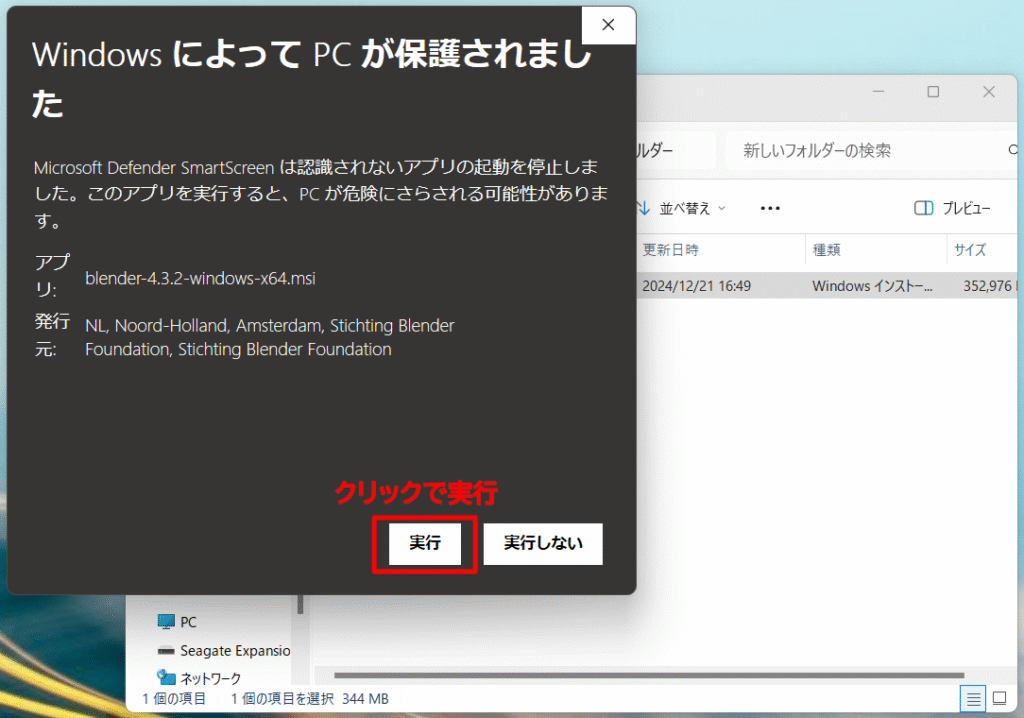Maximize the Explorer window
Viewport: 1024px width, 718px height.
click(x=933, y=92)
